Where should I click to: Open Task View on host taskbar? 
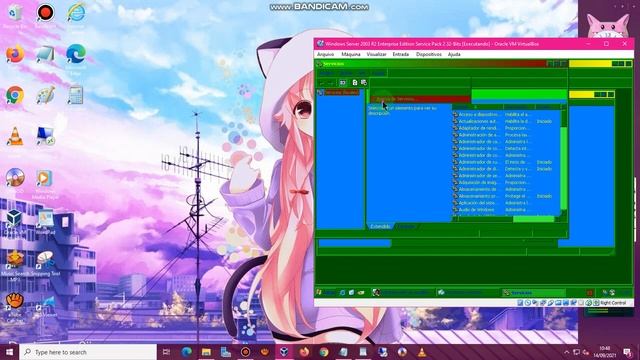point(166,352)
